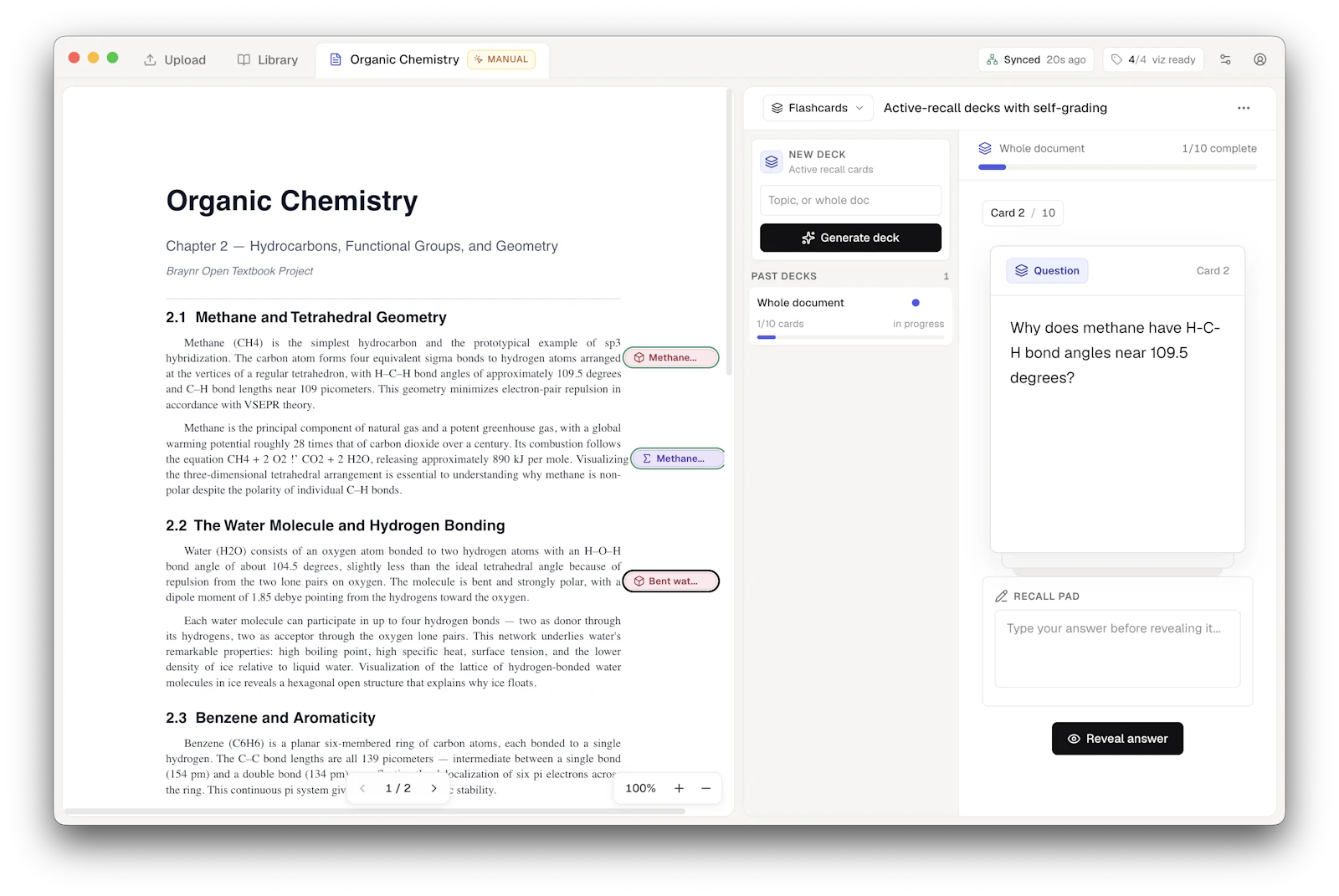This screenshot has height=896, width=1339.
Task: Expand the Flashcards mode dropdown
Action: 818,108
